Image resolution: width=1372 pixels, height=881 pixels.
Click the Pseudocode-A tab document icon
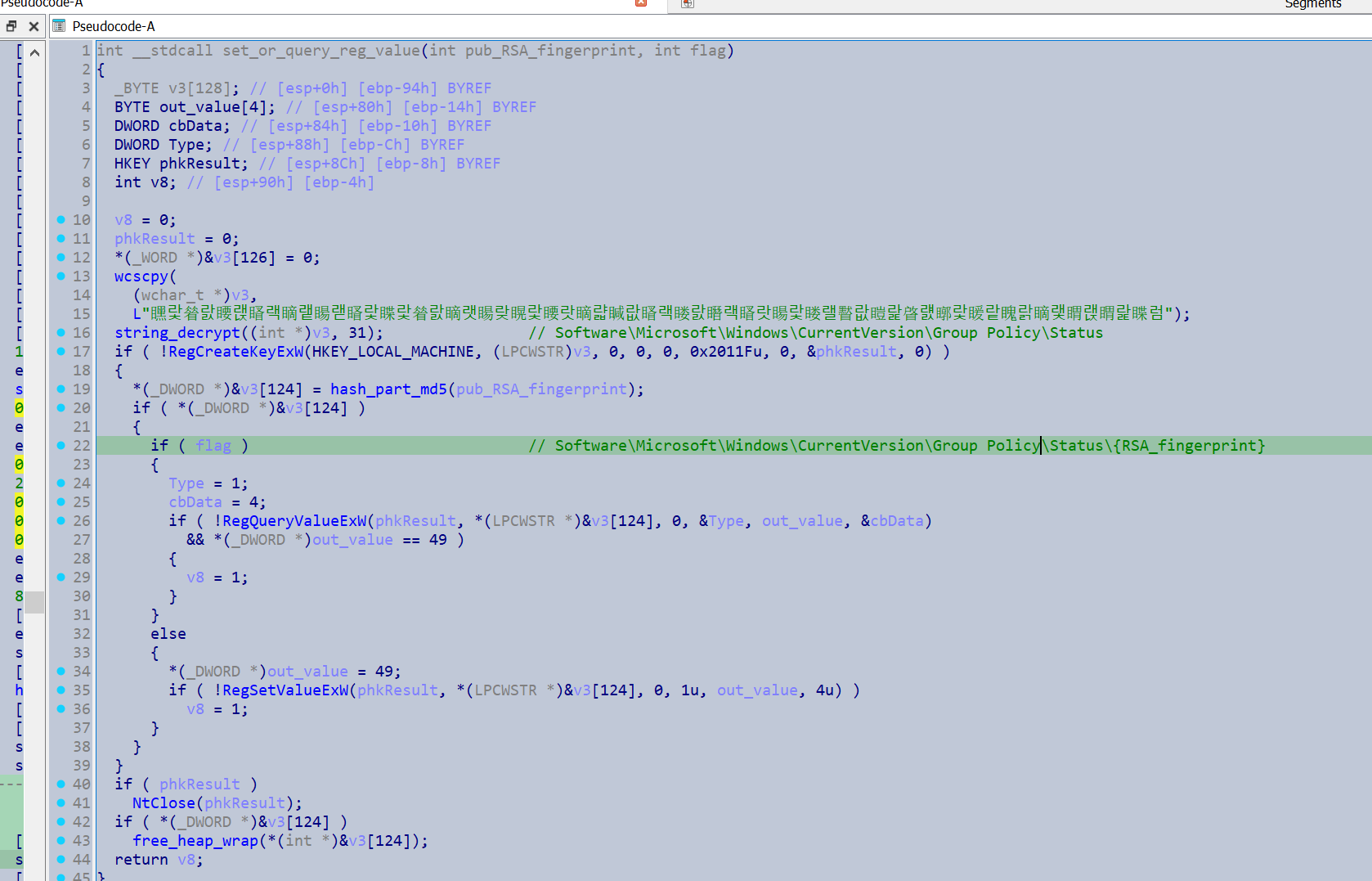[x=59, y=26]
